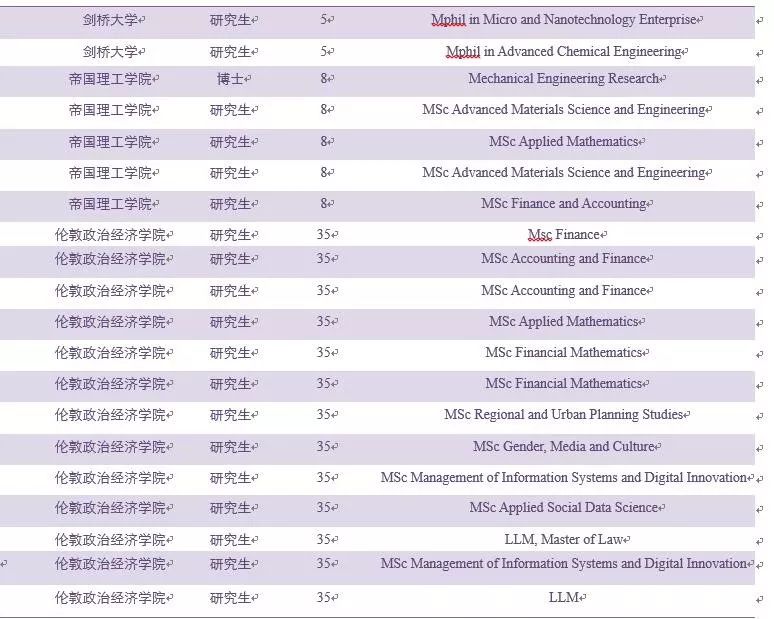The image size is (774, 619).
Task: Click 'Mphil in Micro and Nanotechnology Enterprise' cell
Action: tap(564, 20)
